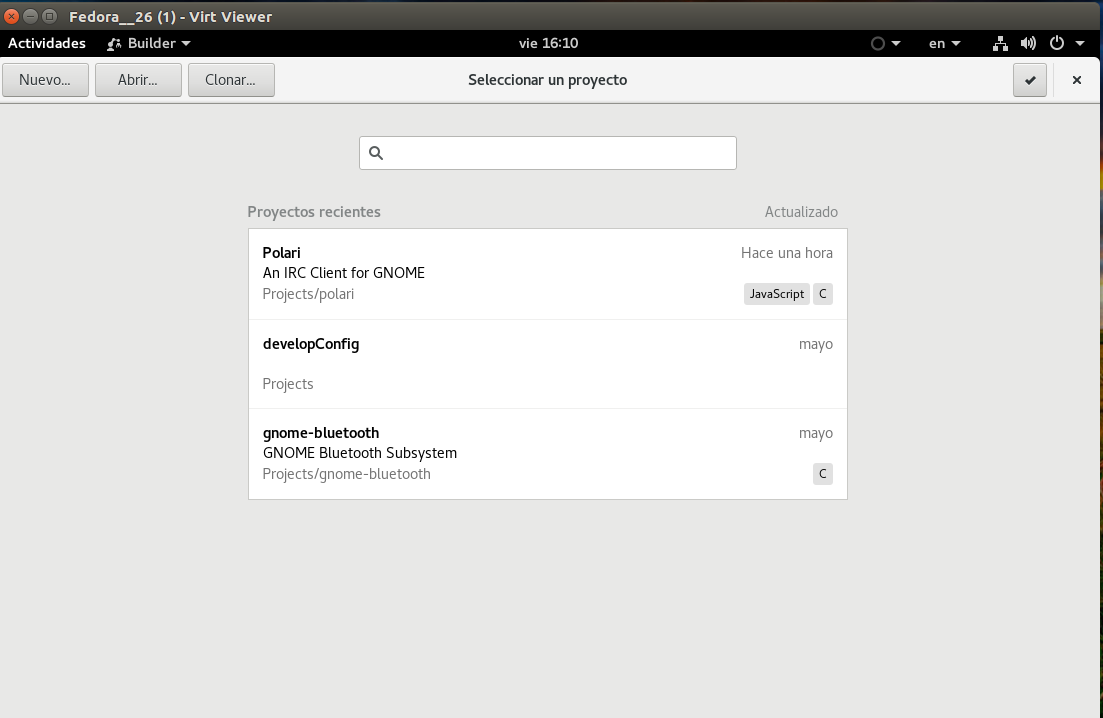Click the 'mayo' date on the developConfig row
Viewport: 1103px width, 718px height.
(x=815, y=345)
